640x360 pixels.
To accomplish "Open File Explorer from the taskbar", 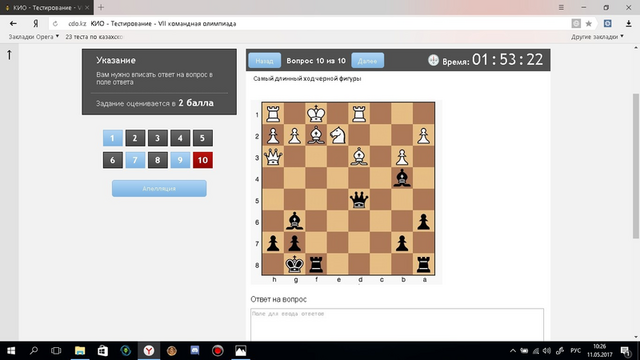I will 80,351.
